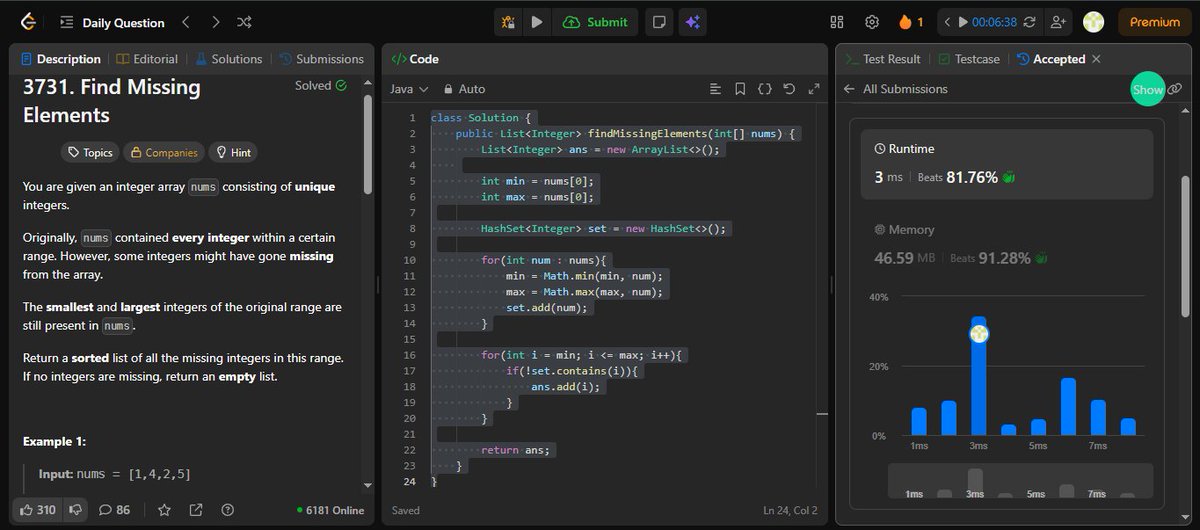Click the Solved status label

pyautogui.click(x=321, y=86)
